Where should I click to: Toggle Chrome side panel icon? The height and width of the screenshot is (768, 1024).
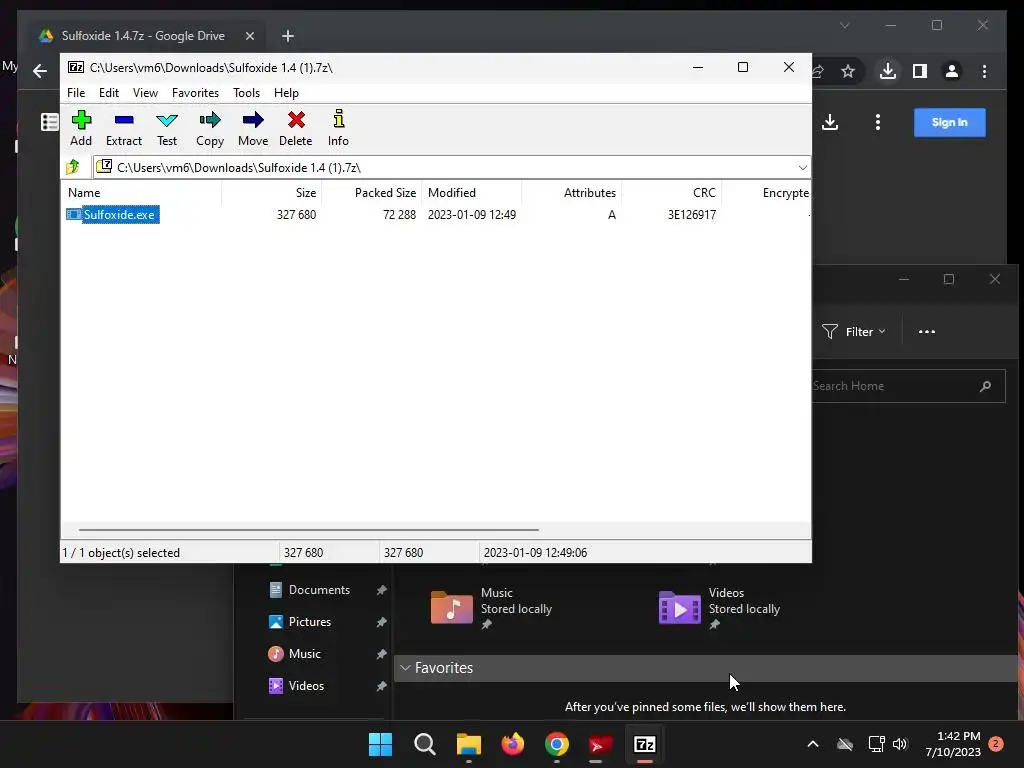920,71
